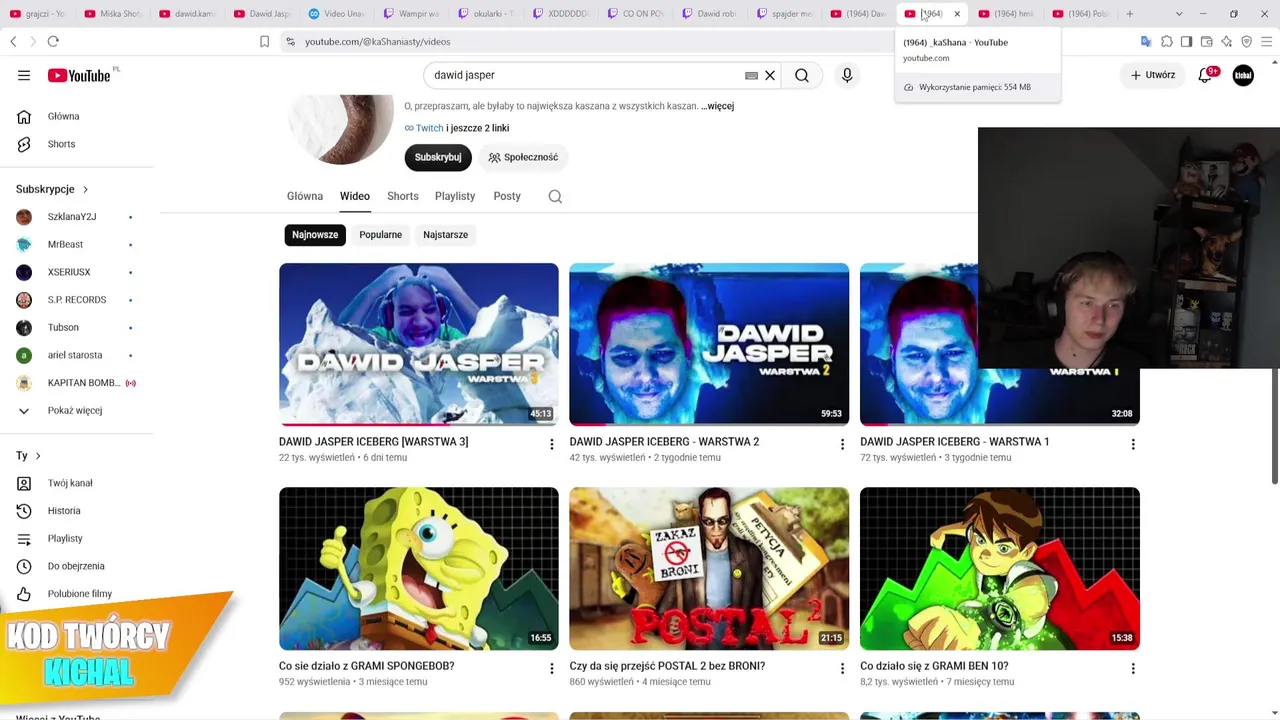
Task: Open a new browser tab
Action: tap(1130, 14)
